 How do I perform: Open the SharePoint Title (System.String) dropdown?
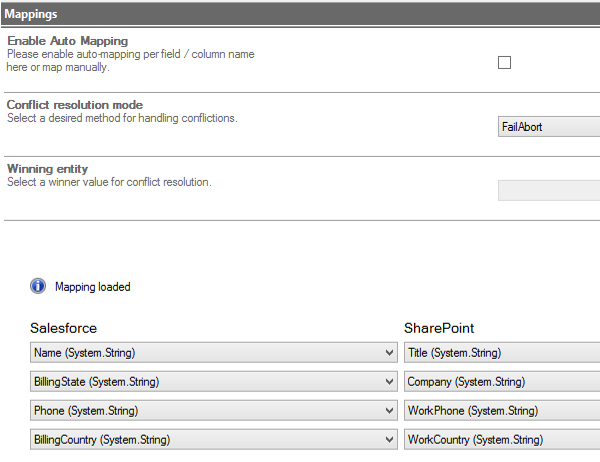(502, 352)
